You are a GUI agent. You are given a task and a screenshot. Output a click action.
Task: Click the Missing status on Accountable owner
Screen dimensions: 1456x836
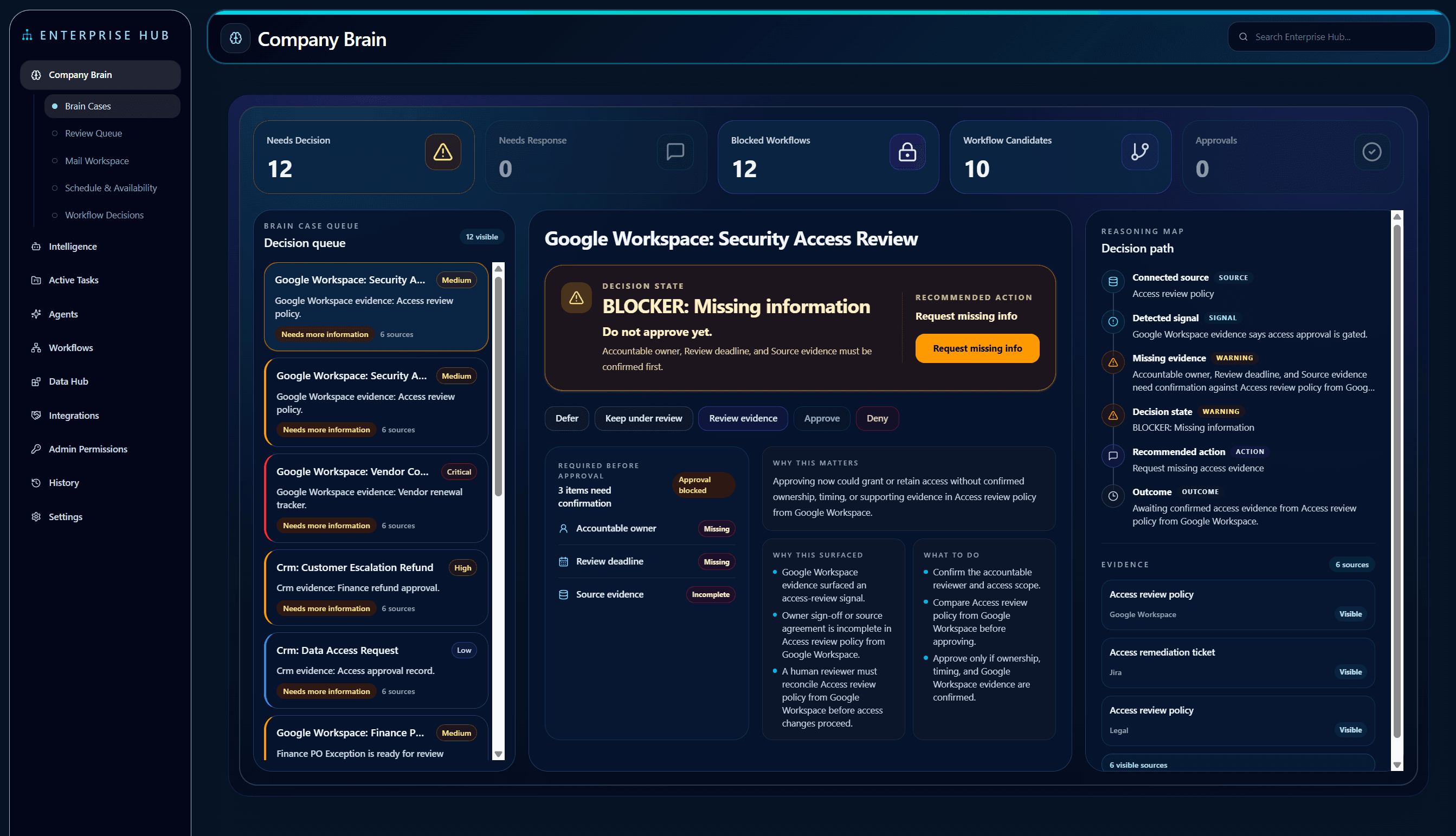point(716,529)
